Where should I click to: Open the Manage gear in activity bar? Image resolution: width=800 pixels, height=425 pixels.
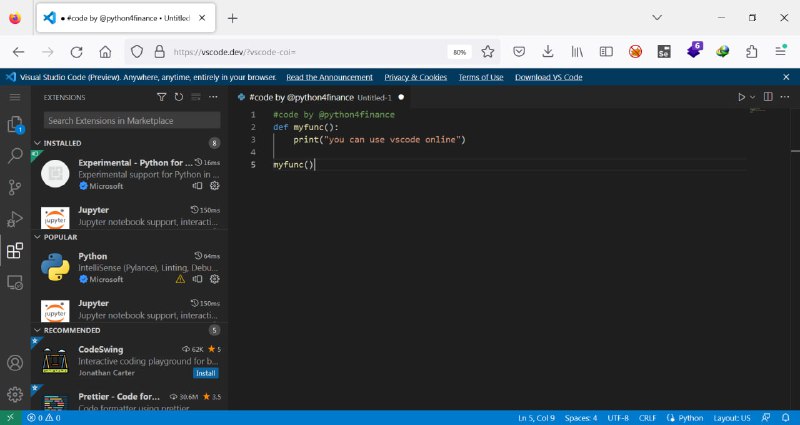coord(15,394)
